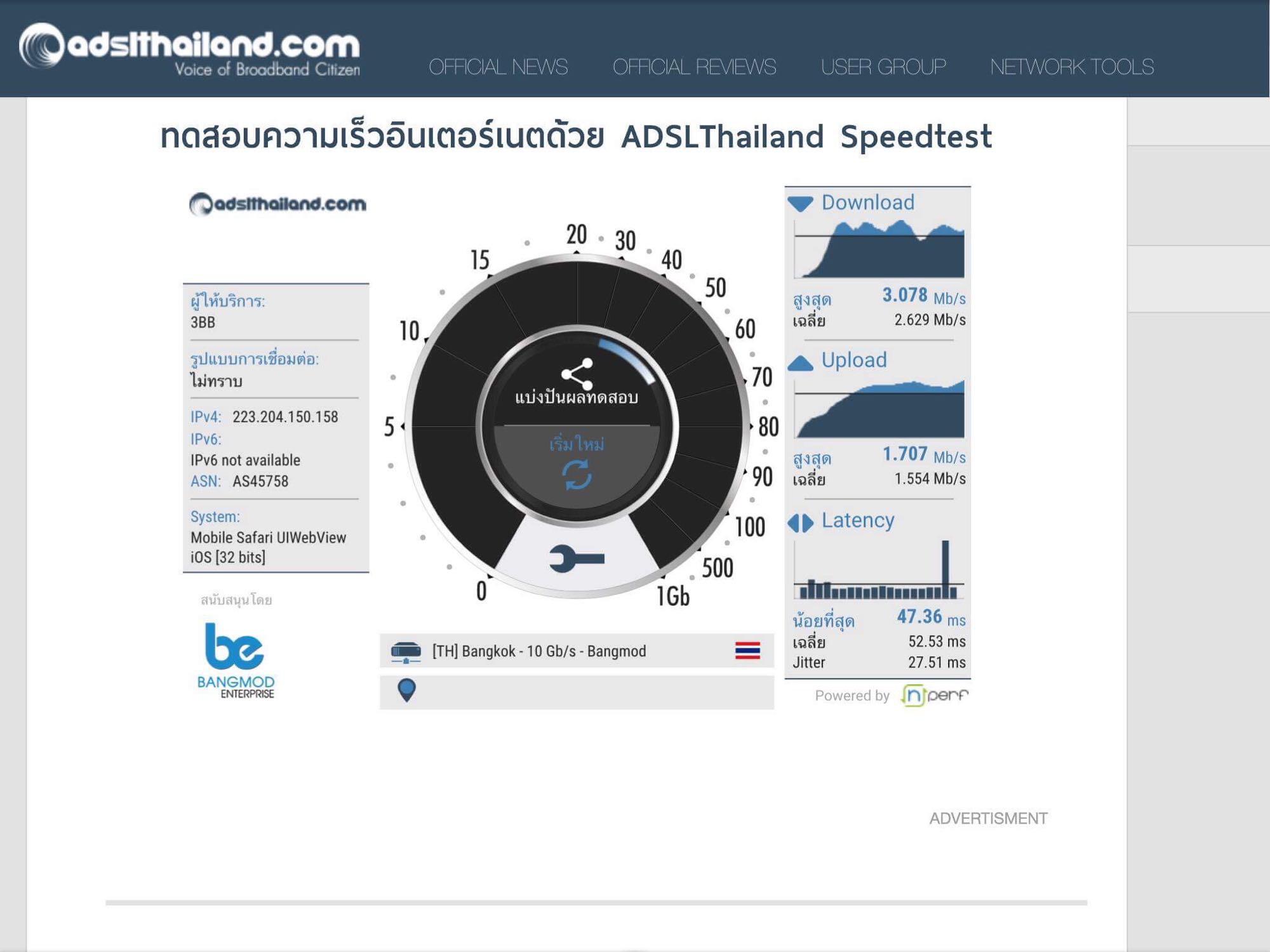Click the average download 2.629 Mb/s

point(930,320)
